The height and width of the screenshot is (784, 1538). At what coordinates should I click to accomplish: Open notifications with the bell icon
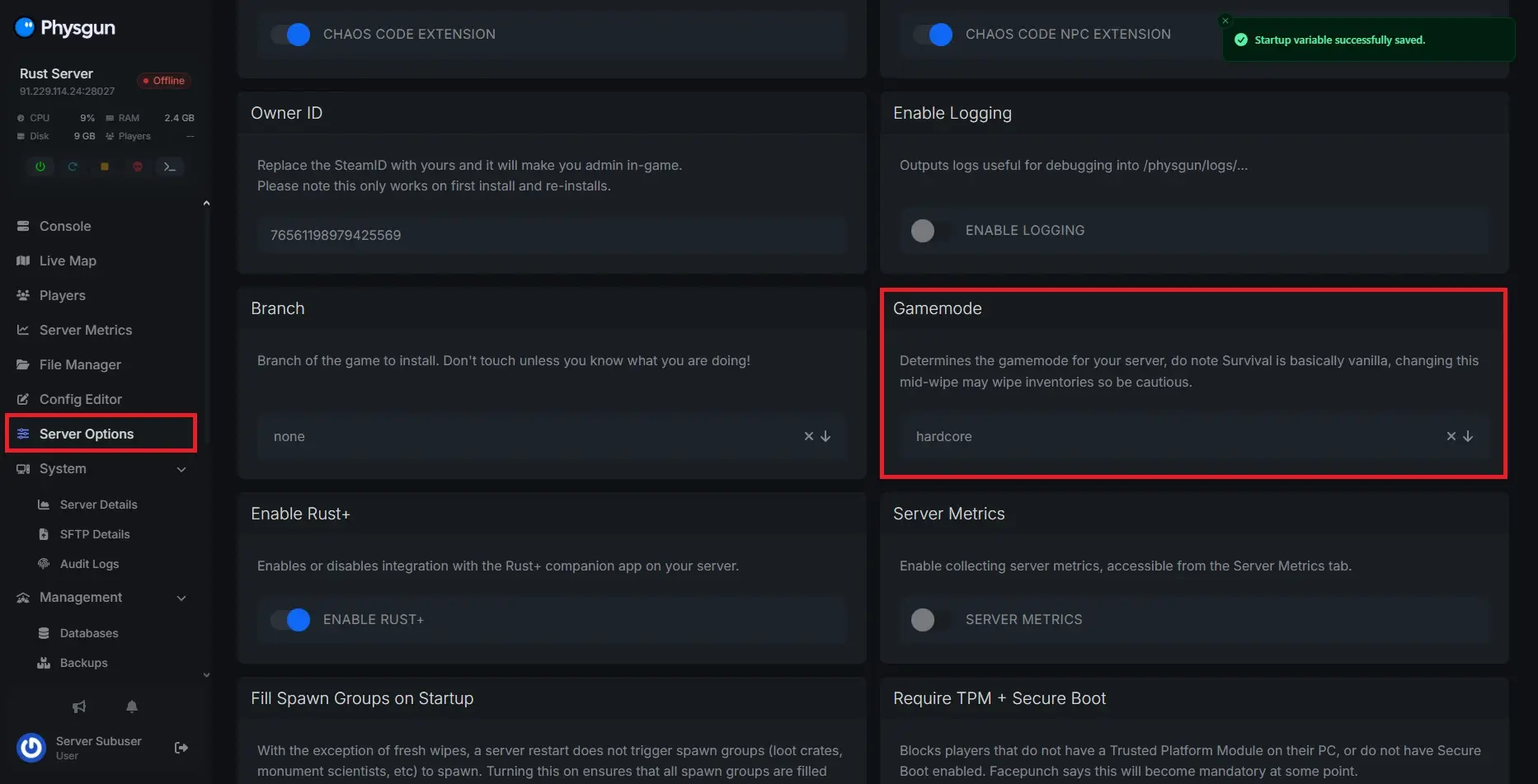tap(132, 707)
